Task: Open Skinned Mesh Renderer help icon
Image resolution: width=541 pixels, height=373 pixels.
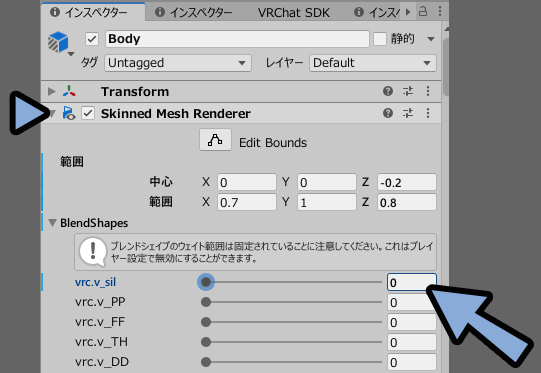Action: point(388,113)
